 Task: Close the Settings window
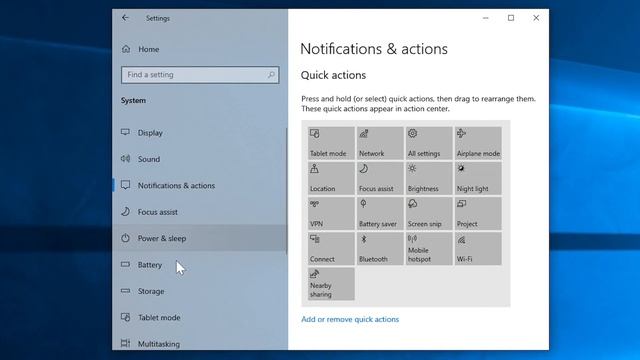point(536,18)
